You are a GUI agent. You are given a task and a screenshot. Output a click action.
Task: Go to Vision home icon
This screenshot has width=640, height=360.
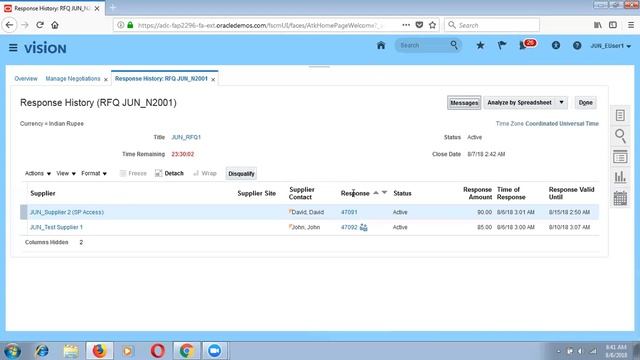coord(381,45)
